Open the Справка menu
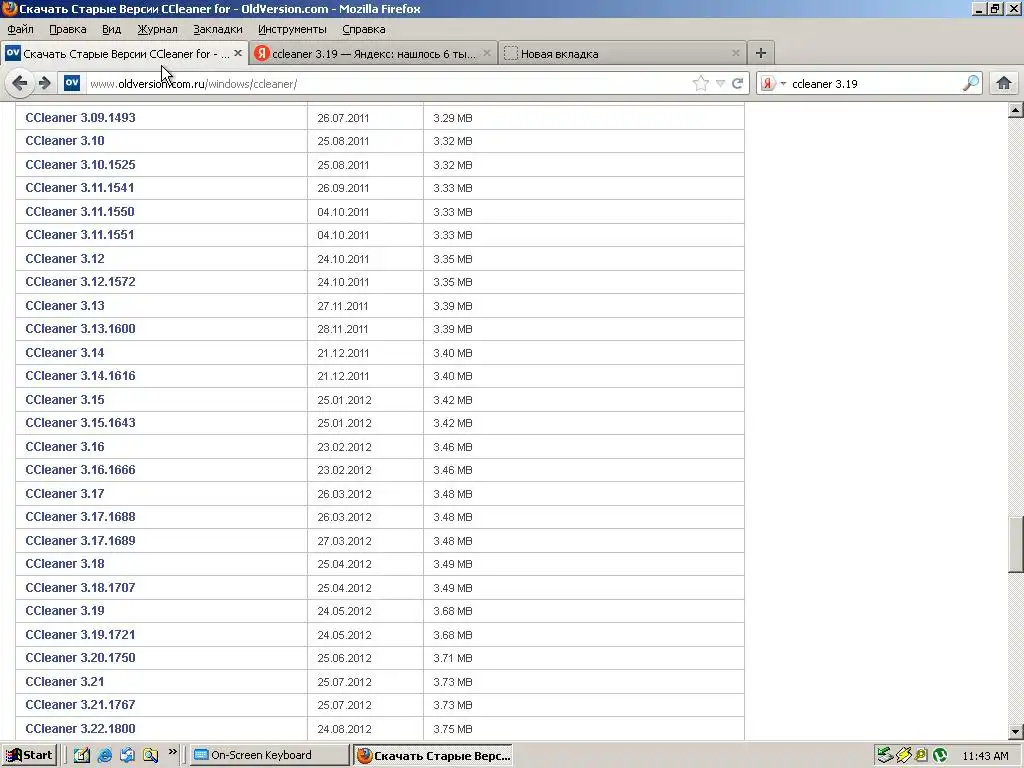The image size is (1024, 768). pos(364,29)
